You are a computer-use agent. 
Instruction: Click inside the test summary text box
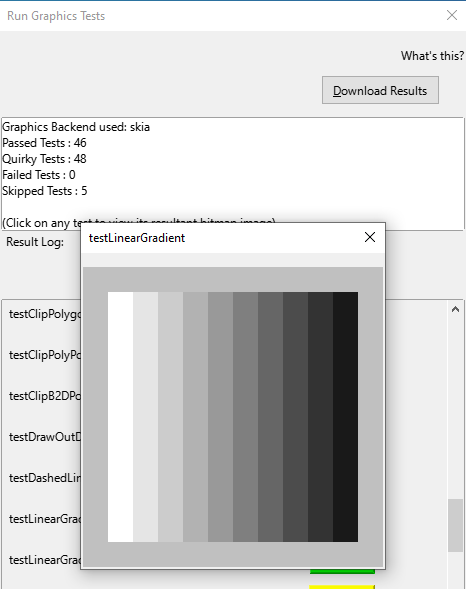coord(233,173)
